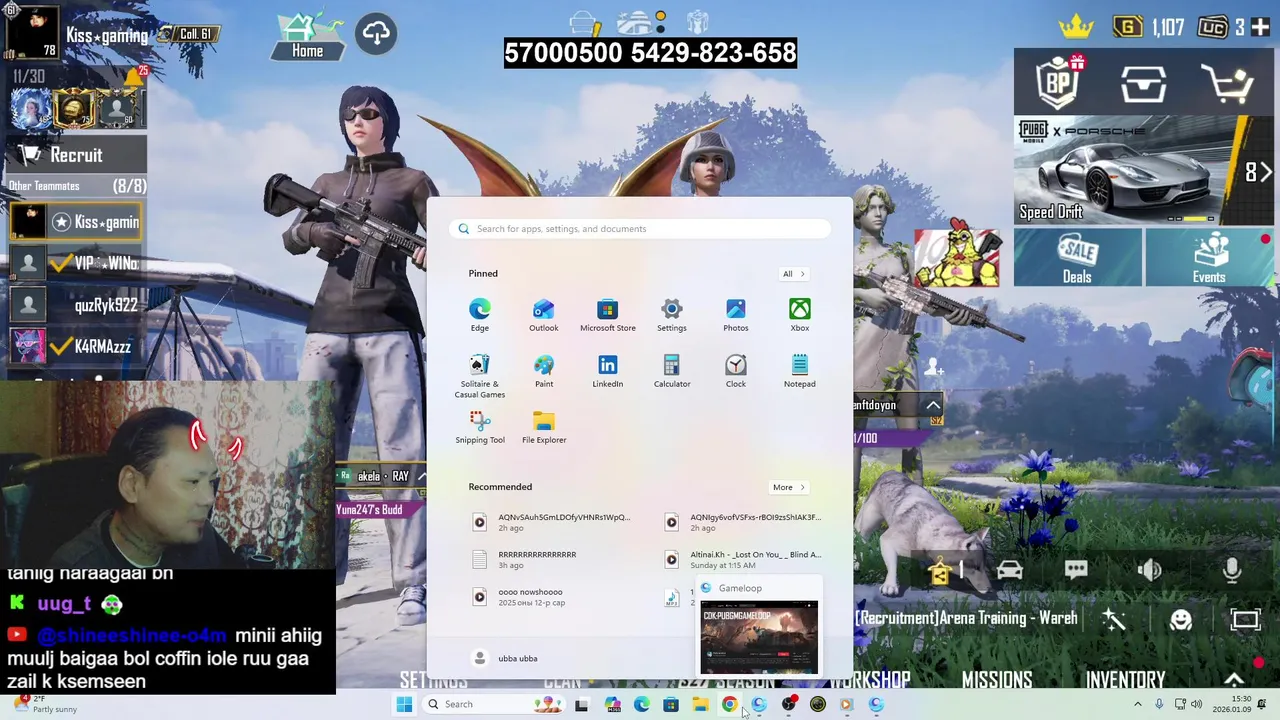Open File Explorer on the taskbar
Screen dimensions: 1280x720
[x=700, y=704]
